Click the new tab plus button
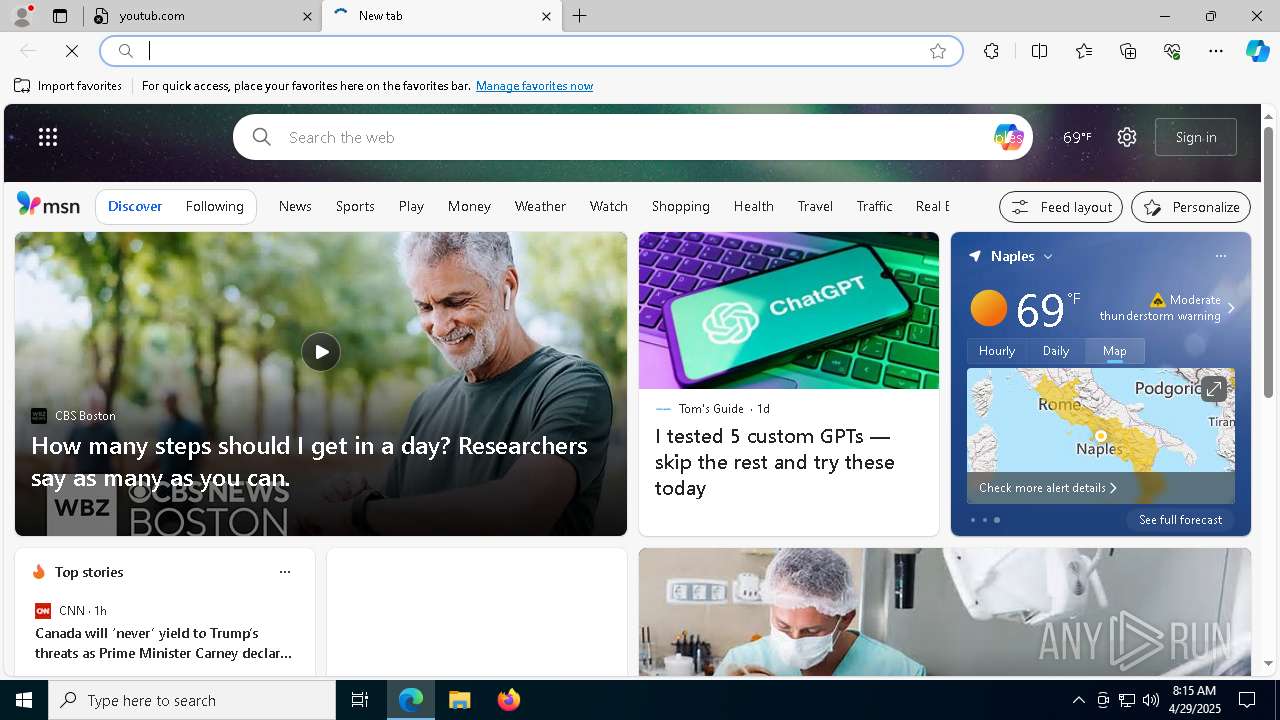Image resolution: width=1280 pixels, height=720 pixels. 580,16
